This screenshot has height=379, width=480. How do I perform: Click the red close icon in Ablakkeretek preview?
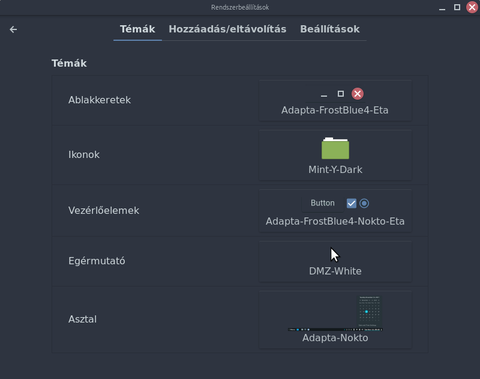(x=357, y=94)
